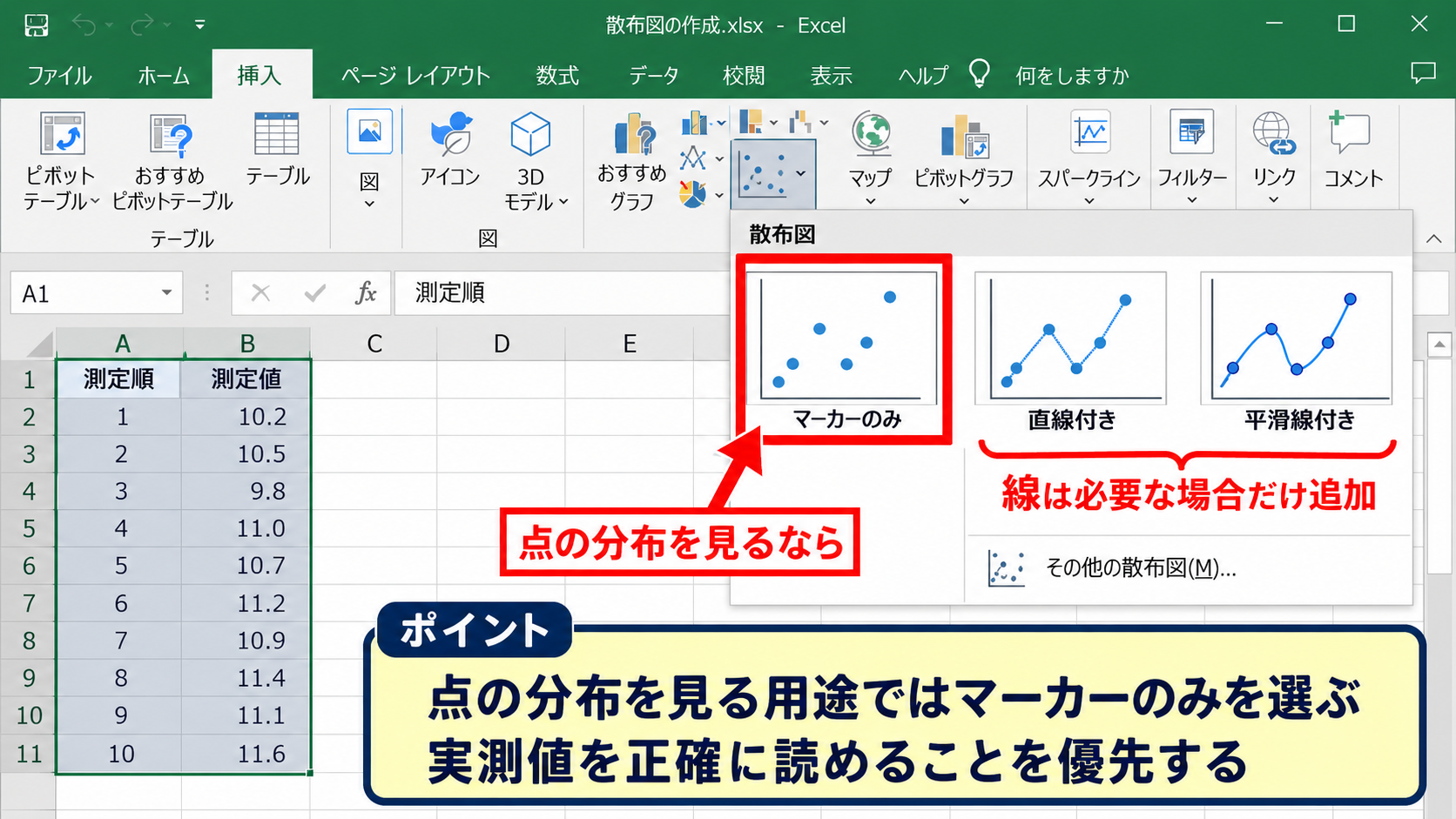
Task: Switch to the 数式 tab
Action: point(557,76)
